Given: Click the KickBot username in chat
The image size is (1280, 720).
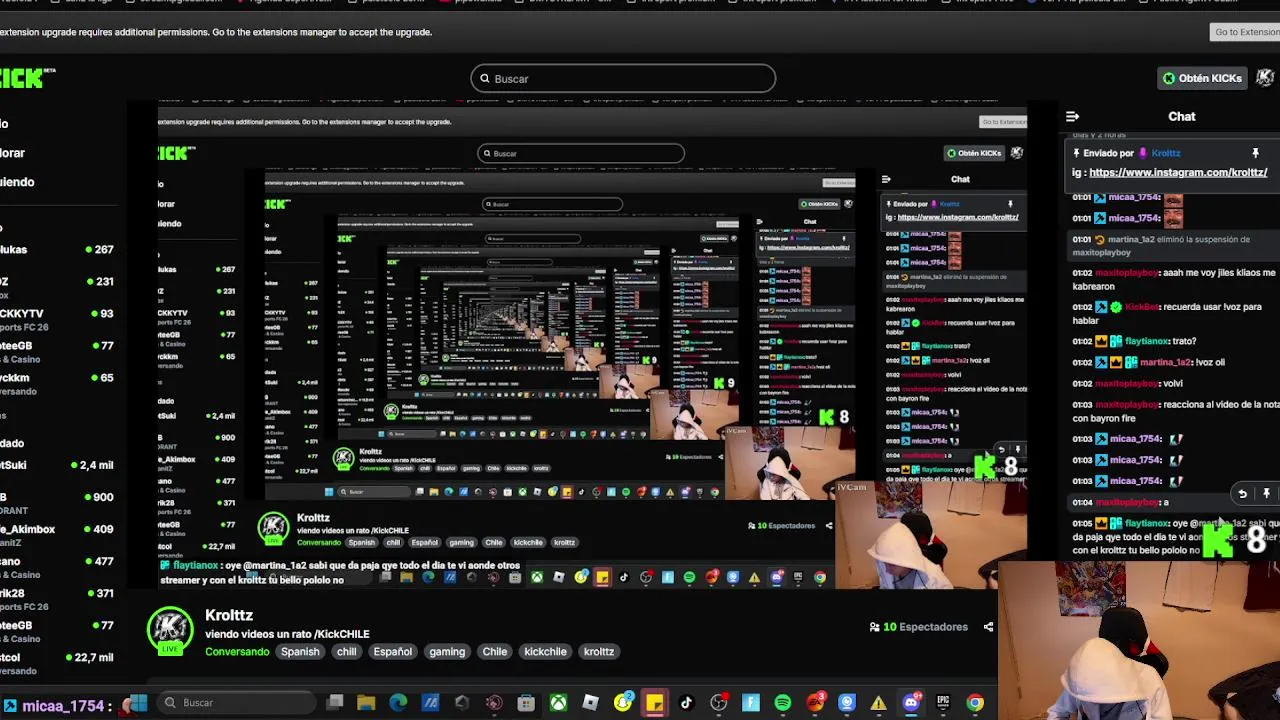Looking at the screenshot, I should [x=1141, y=307].
